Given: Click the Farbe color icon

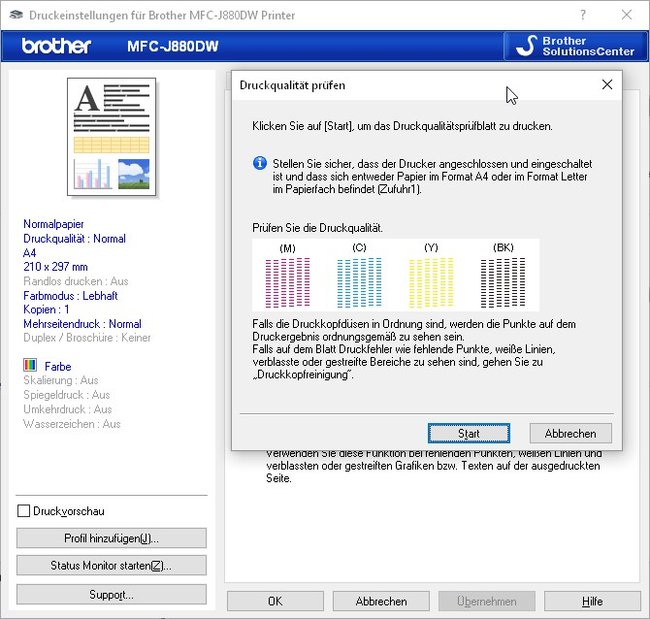Looking at the screenshot, I should point(30,365).
